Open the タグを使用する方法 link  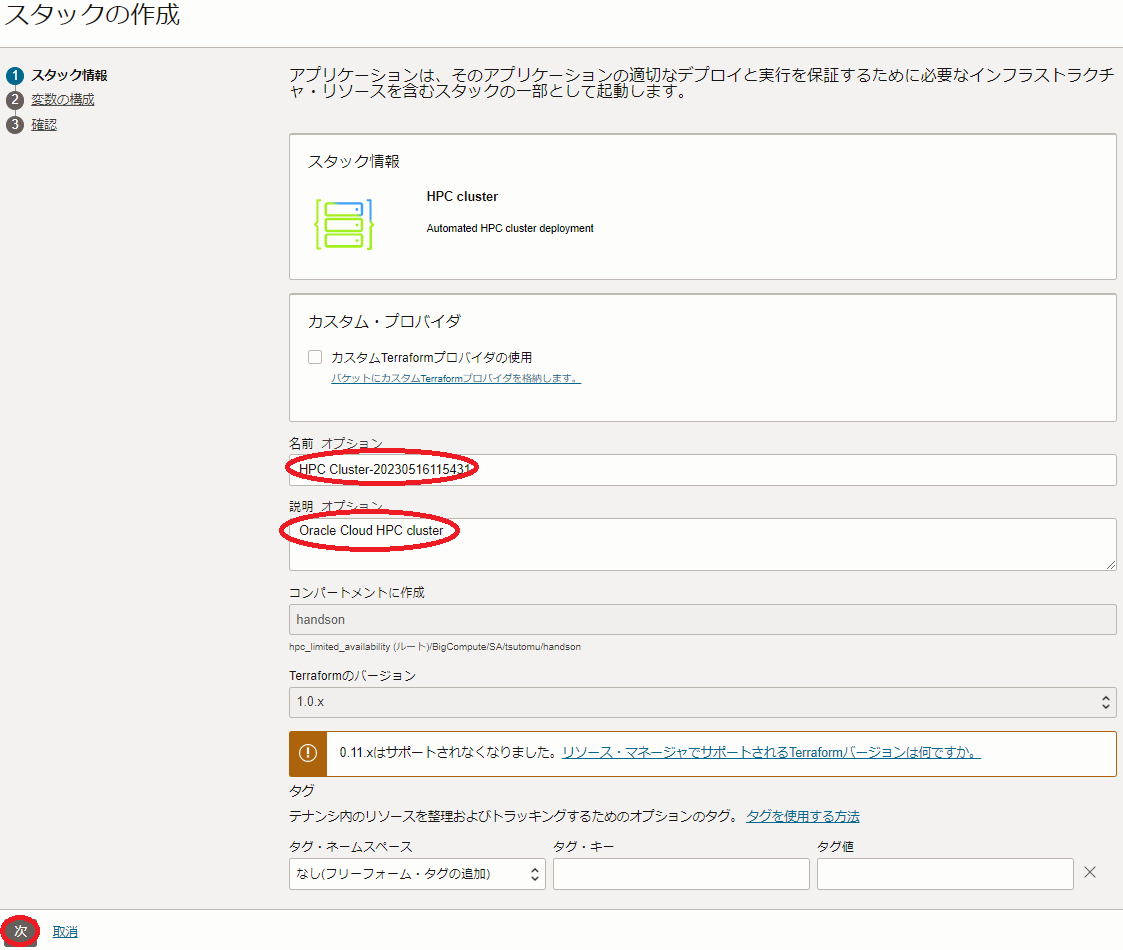tap(802, 816)
